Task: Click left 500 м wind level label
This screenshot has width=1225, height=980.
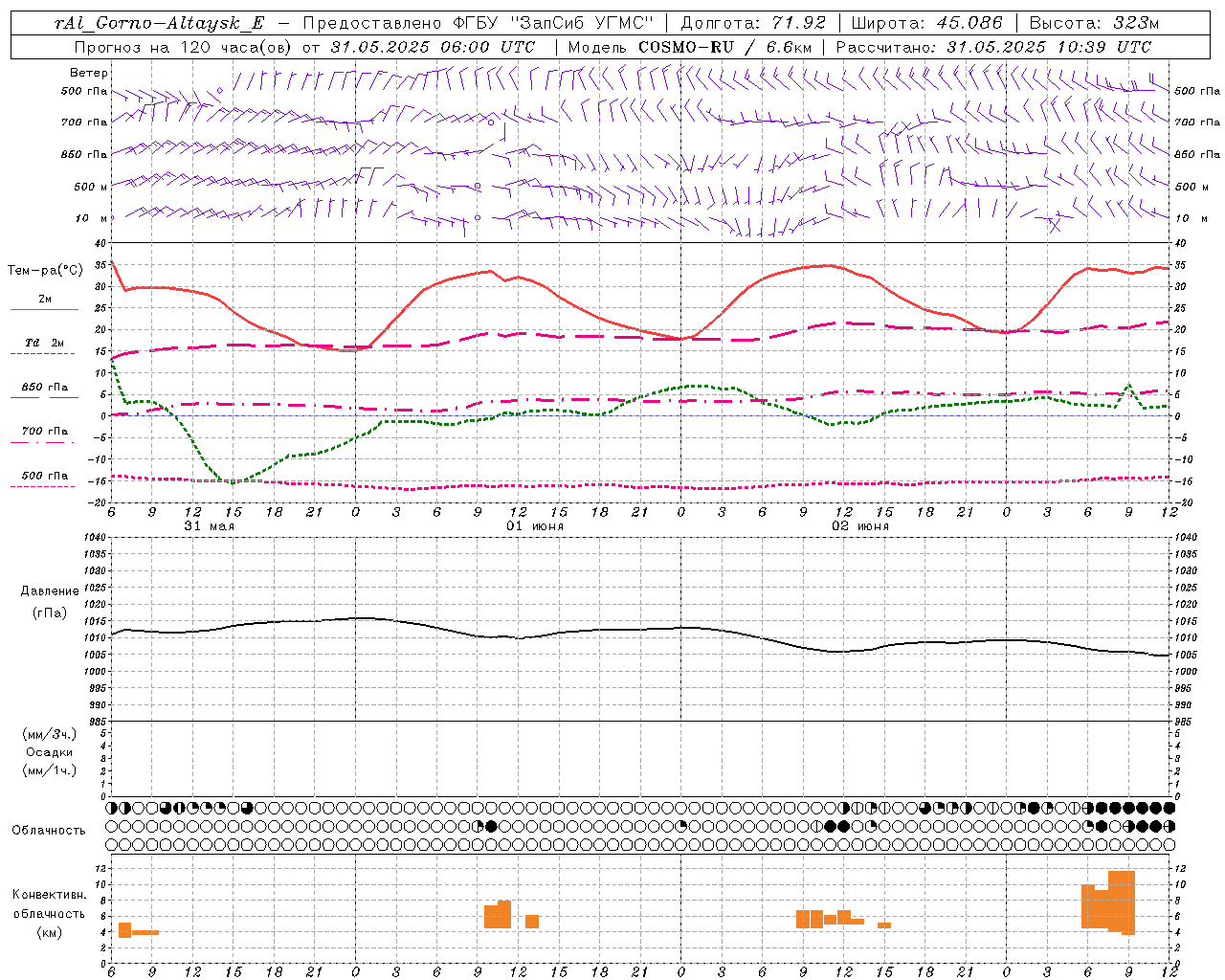Action: (x=84, y=187)
